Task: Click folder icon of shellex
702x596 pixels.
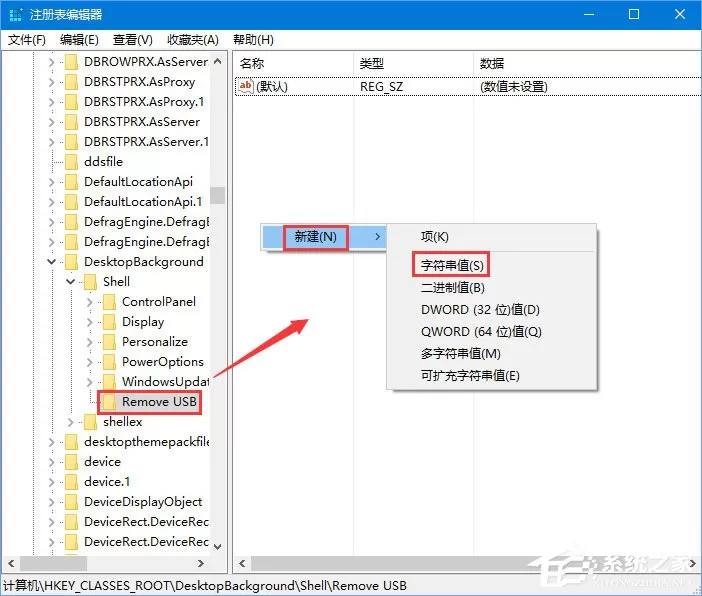Action: (90, 422)
